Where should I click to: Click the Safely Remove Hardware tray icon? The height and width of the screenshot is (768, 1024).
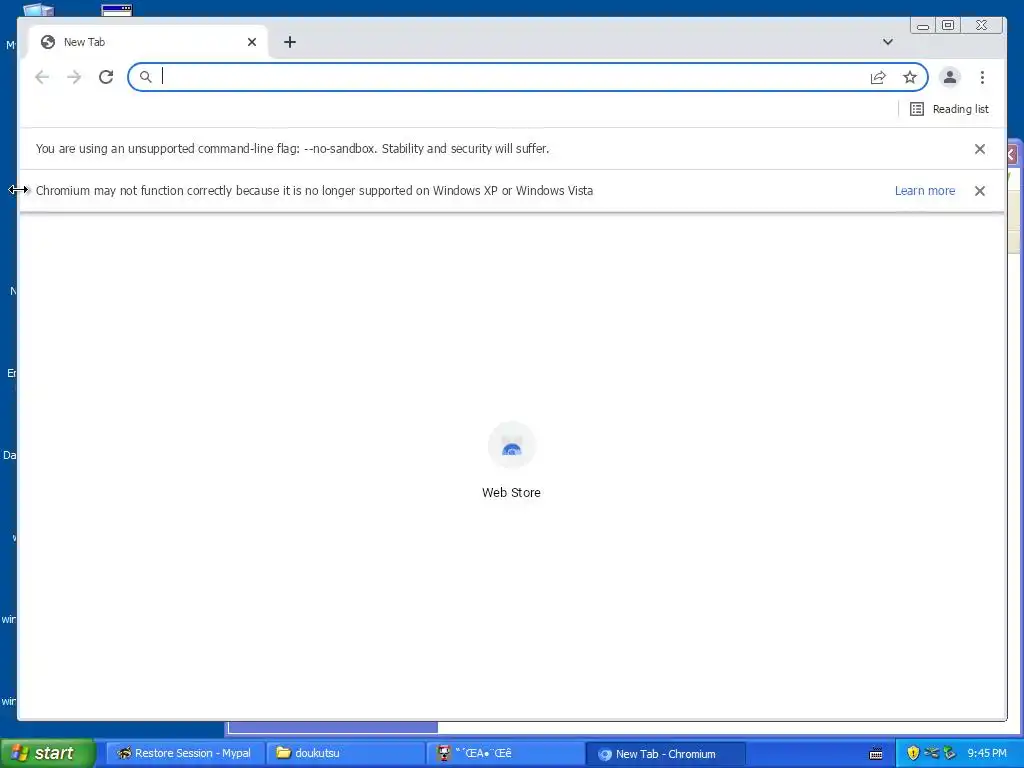[949, 753]
